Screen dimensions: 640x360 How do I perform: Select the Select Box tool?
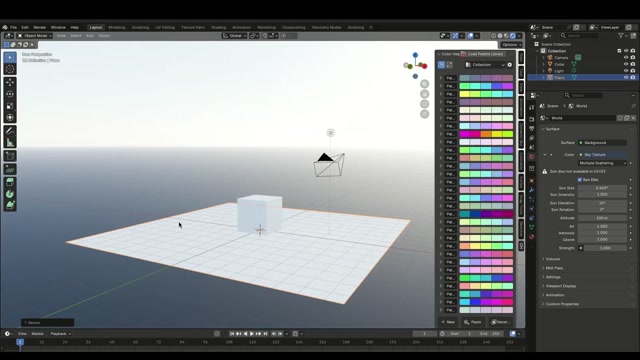click(10, 58)
